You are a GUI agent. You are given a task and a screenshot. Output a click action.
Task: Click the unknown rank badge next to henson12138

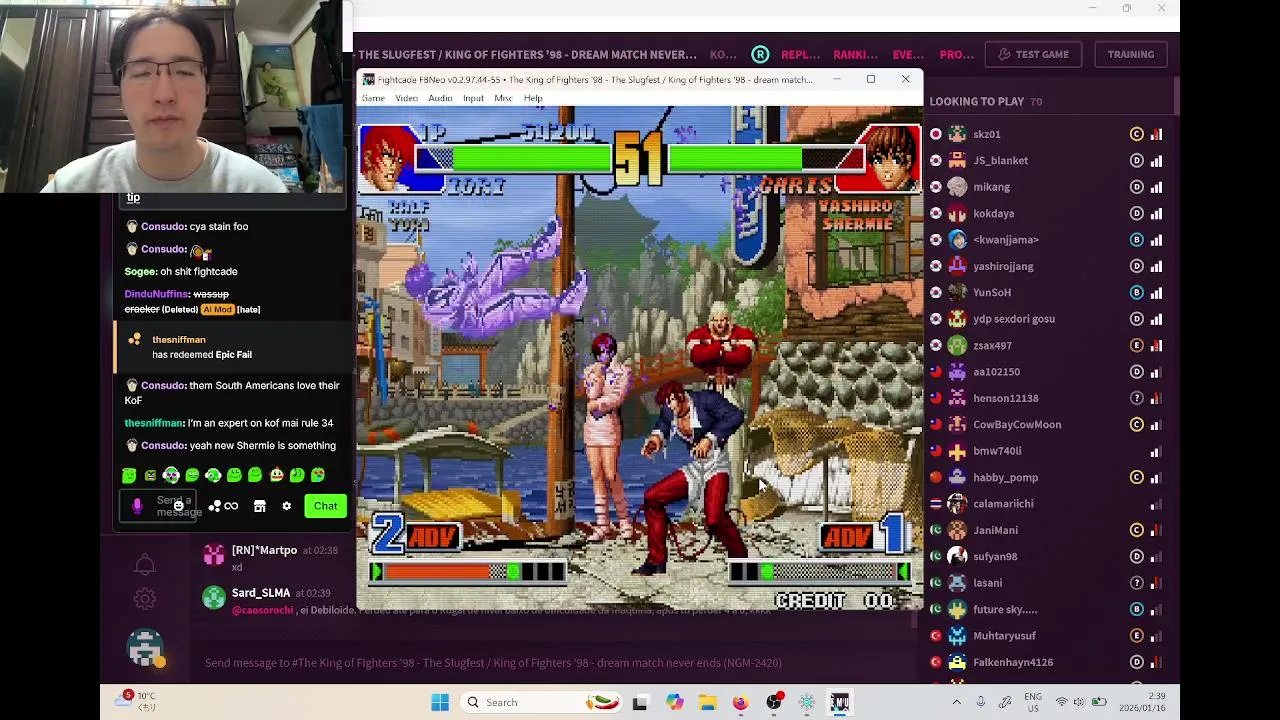(x=1136, y=398)
